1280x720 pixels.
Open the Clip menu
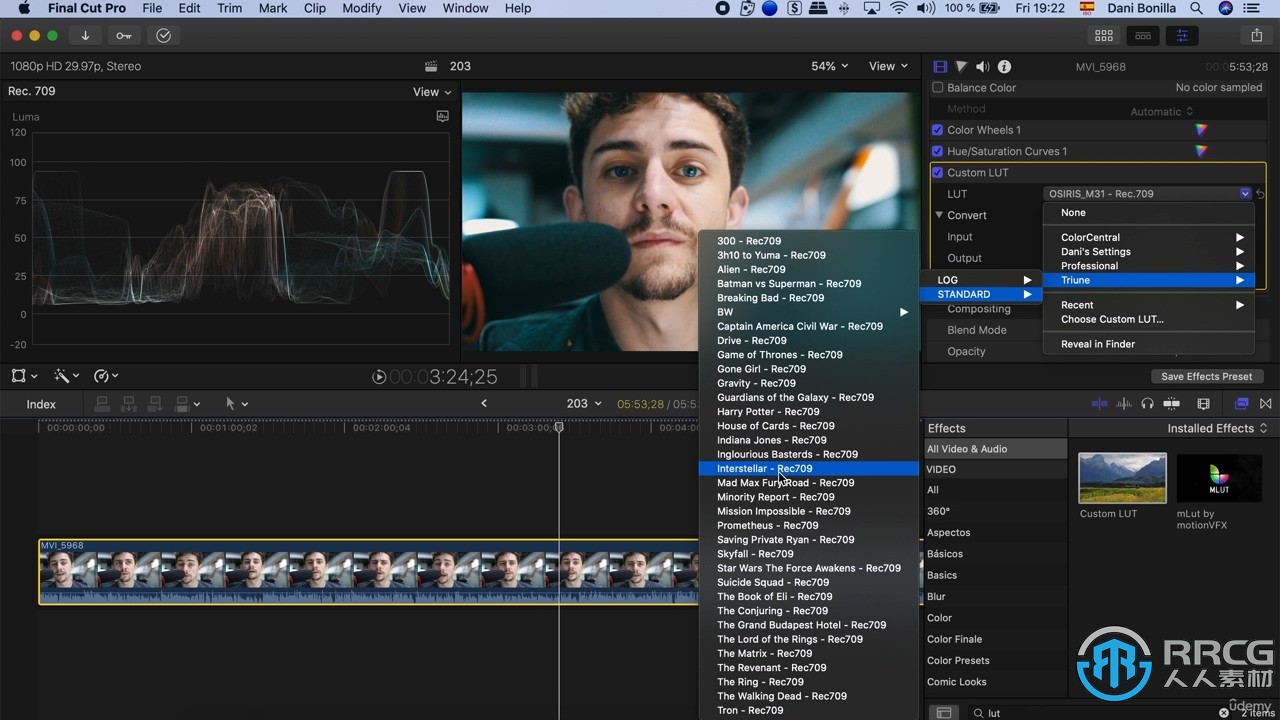click(314, 8)
